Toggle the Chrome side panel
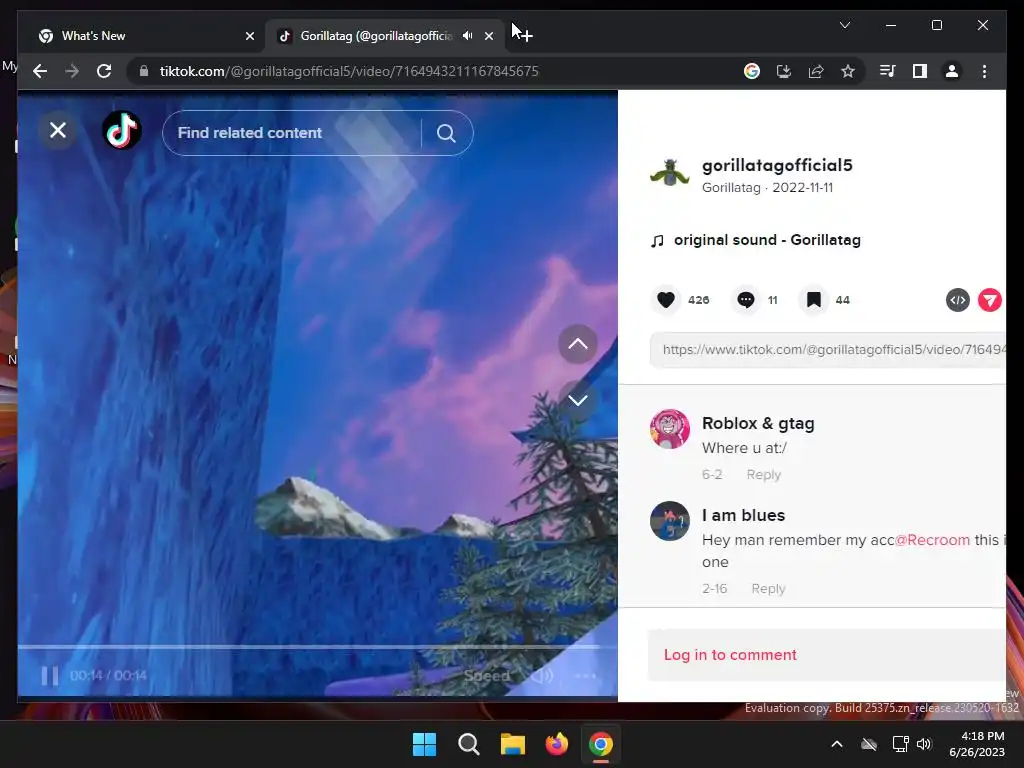This screenshot has width=1024, height=768. pyautogui.click(x=920, y=71)
